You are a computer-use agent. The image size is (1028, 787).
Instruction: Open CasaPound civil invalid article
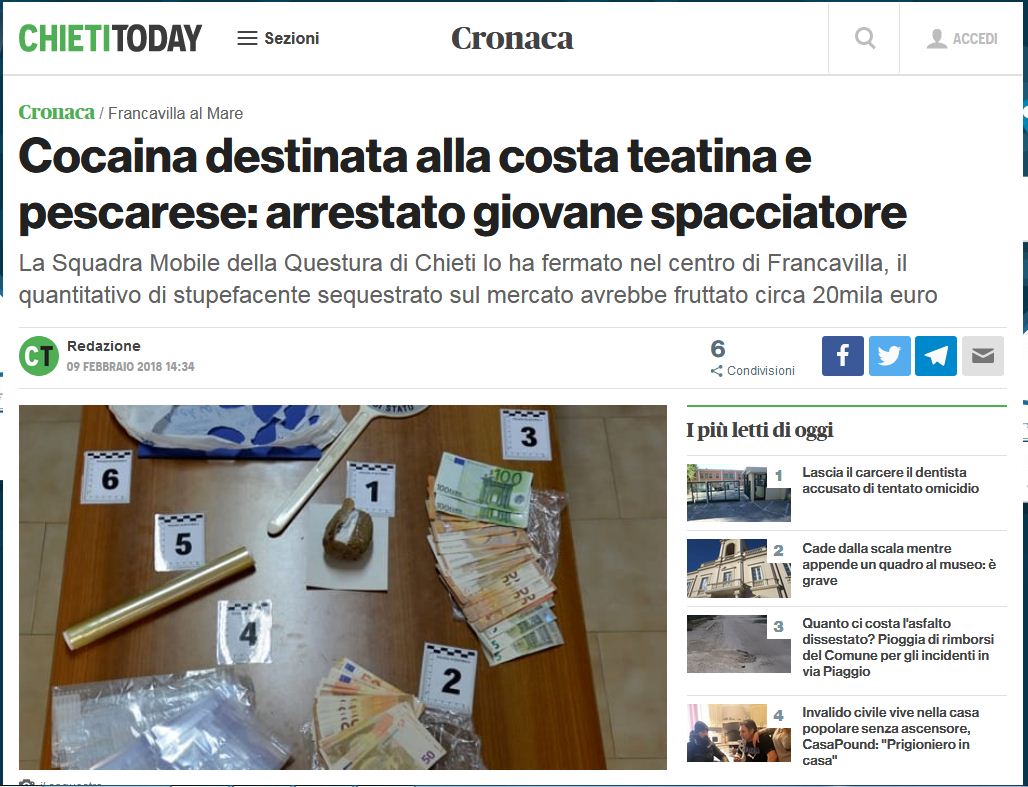point(890,736)
